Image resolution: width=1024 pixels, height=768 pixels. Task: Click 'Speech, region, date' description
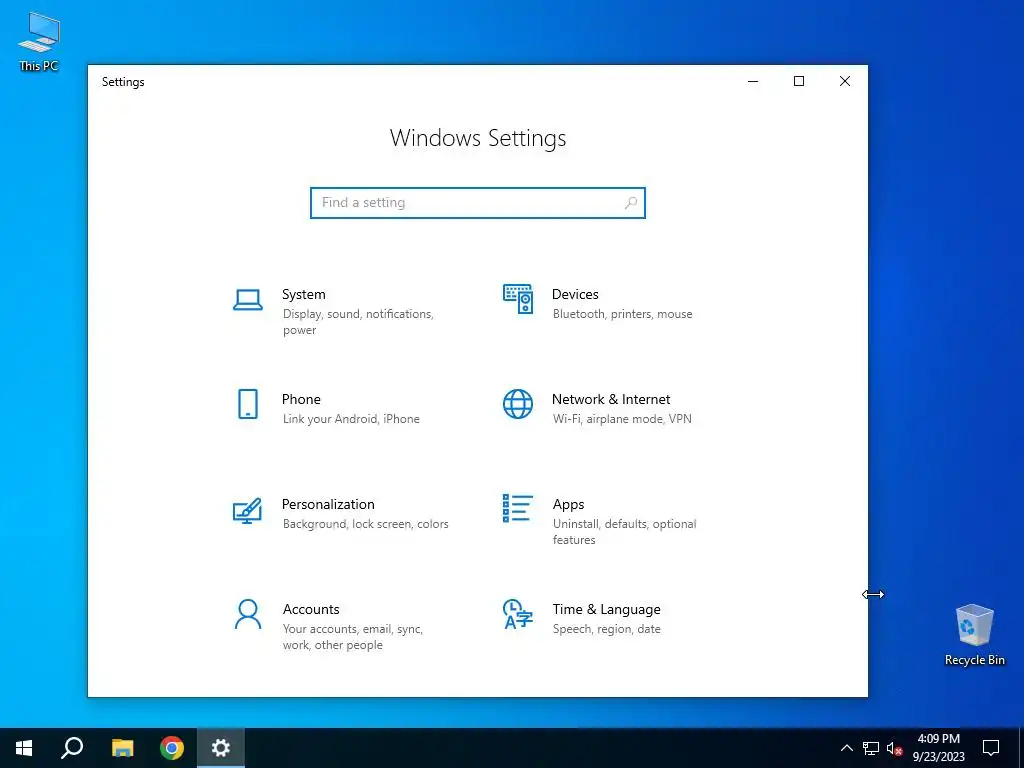tap(607, 630)
